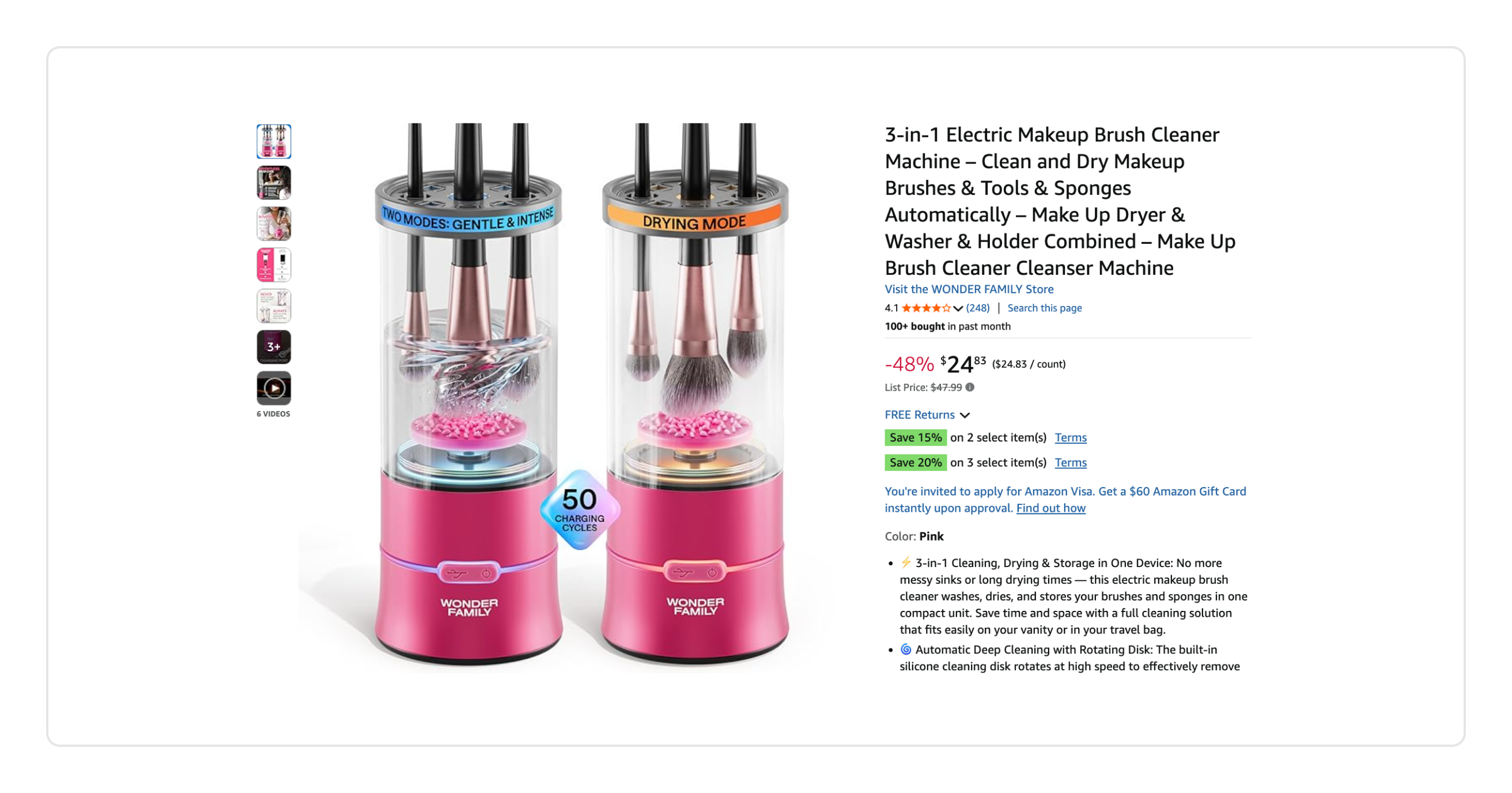Select the fifth Never/Always thumbnail
Viewport: 1512px width, 793px height.
[274, 306]
